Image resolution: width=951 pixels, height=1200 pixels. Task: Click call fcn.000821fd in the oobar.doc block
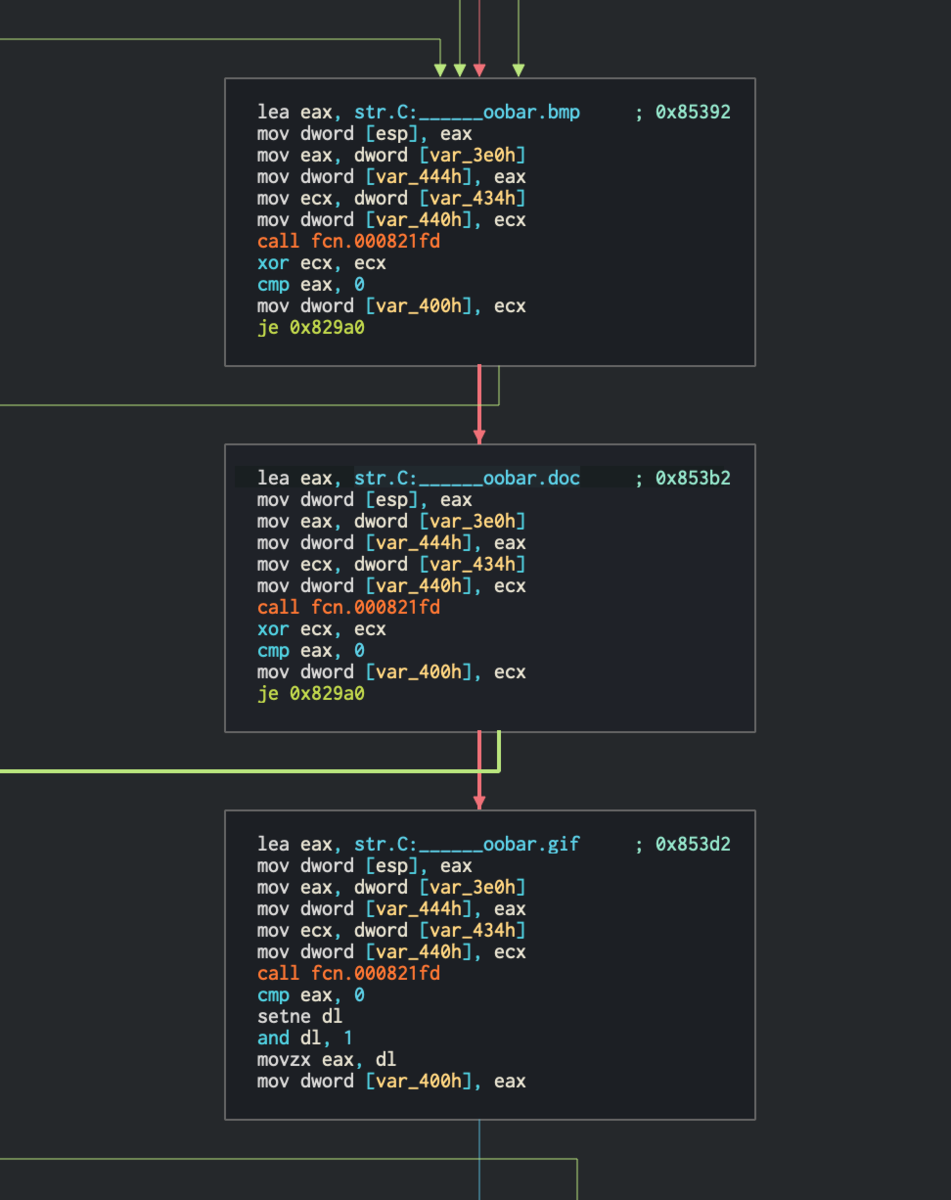349,607
